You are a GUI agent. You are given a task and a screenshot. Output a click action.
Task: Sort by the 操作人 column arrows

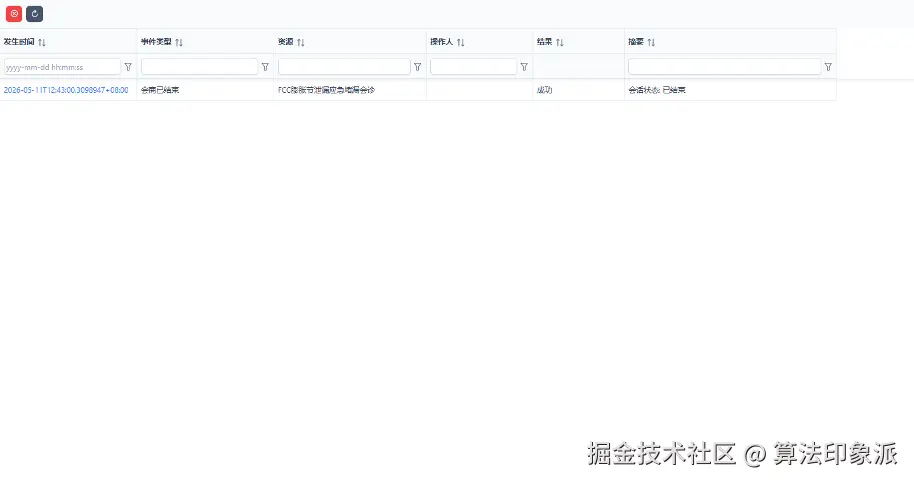(x=460, y=42)
